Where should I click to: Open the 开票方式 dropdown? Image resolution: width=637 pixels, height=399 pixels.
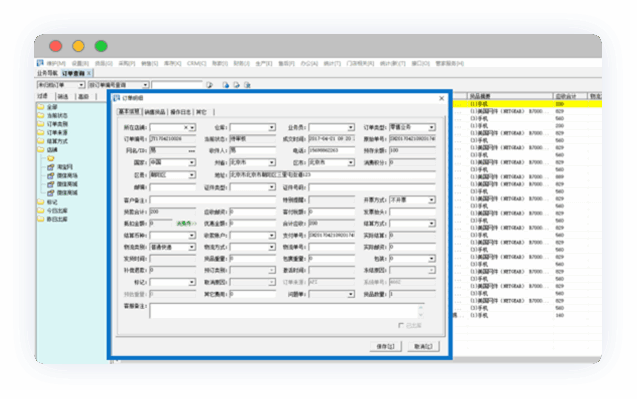point(431,200)
